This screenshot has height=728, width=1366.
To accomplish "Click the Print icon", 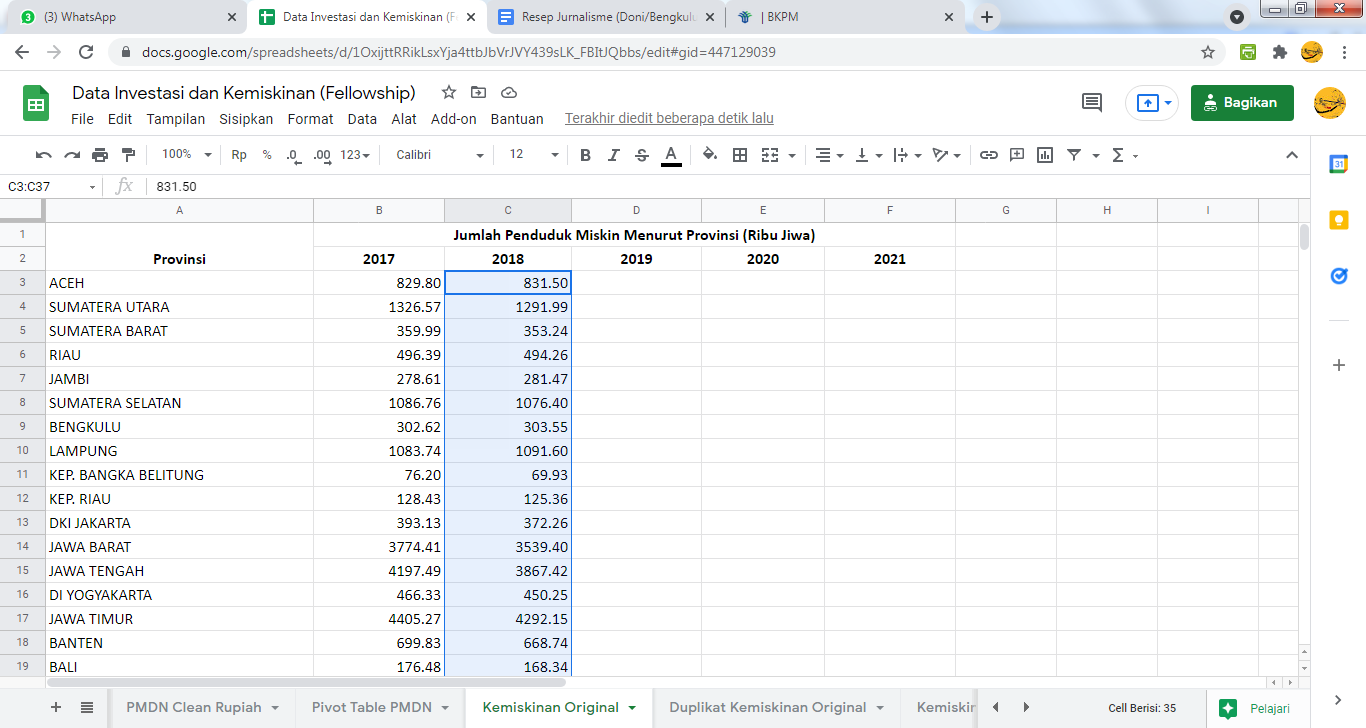I will pos(100,155).
